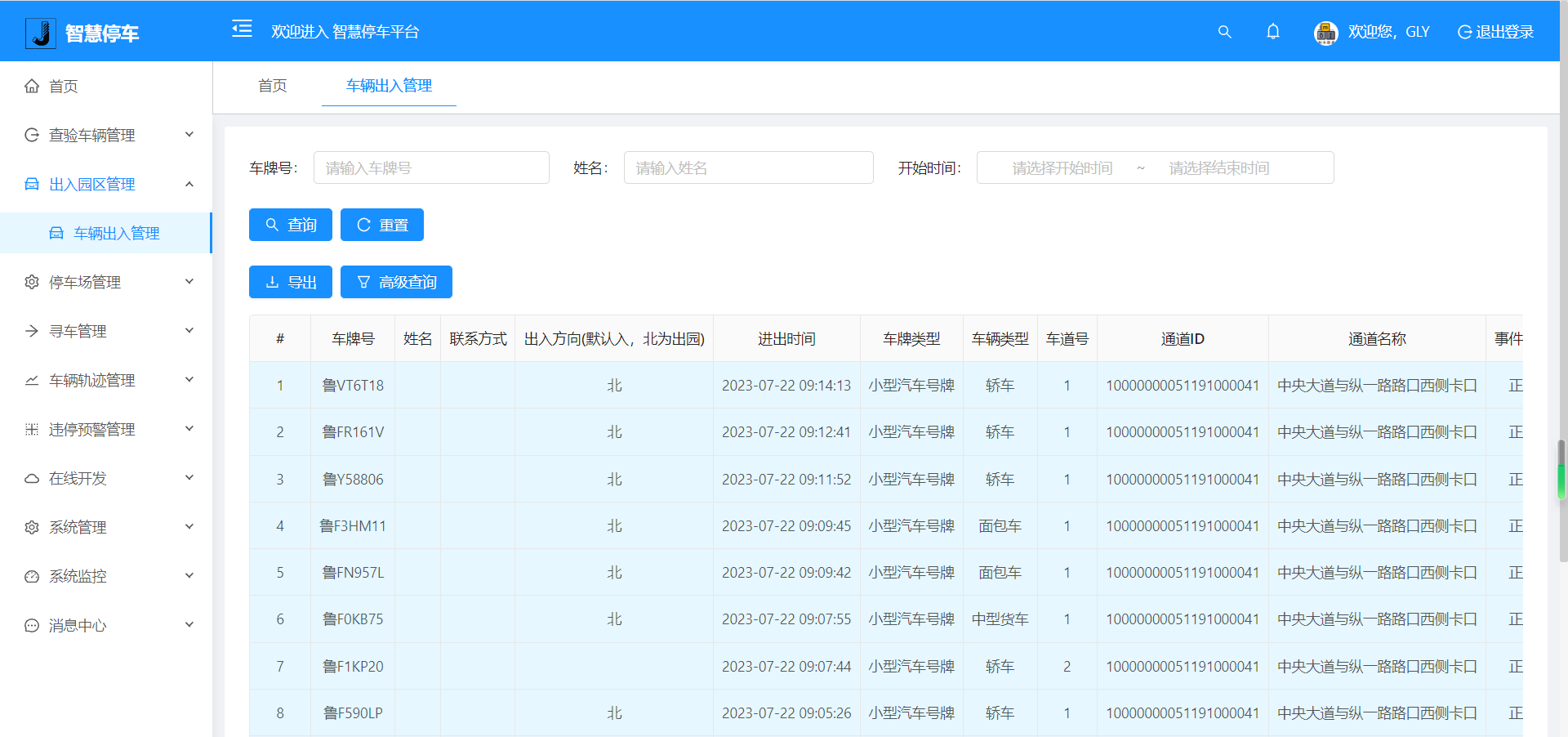Click time cell 2023-07-22 09:07:55
This screenshot has width=1568, height=737.
point(786,619)
